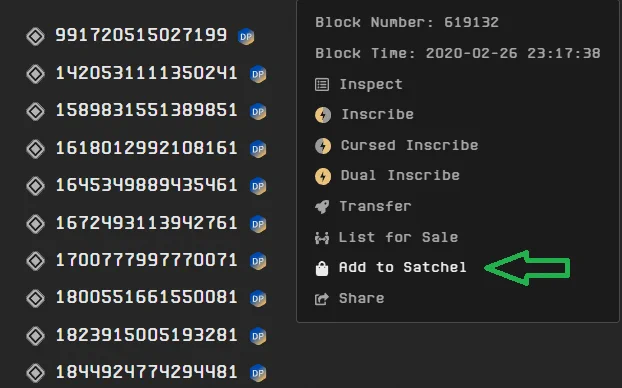Click the DP badge next to 1844924774294481
The width and height of the screenshot is (622, 388).
(x=258, y=373)
